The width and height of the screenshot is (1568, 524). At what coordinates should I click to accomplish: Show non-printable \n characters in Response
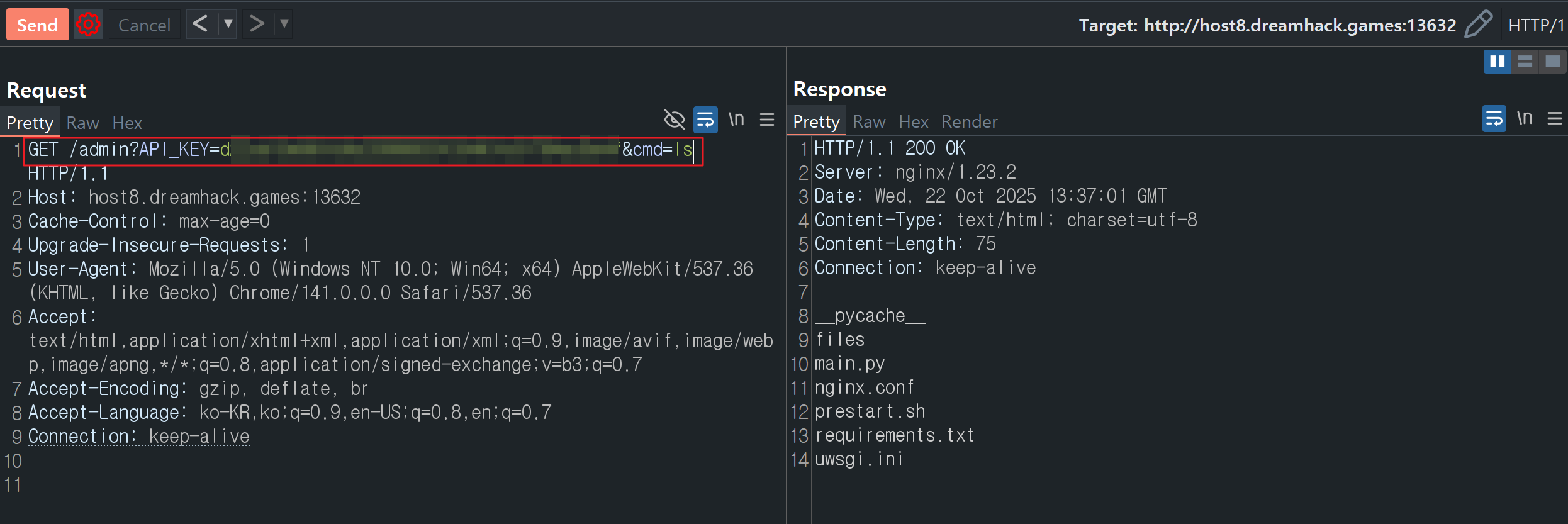click(x=1524, y=118)
